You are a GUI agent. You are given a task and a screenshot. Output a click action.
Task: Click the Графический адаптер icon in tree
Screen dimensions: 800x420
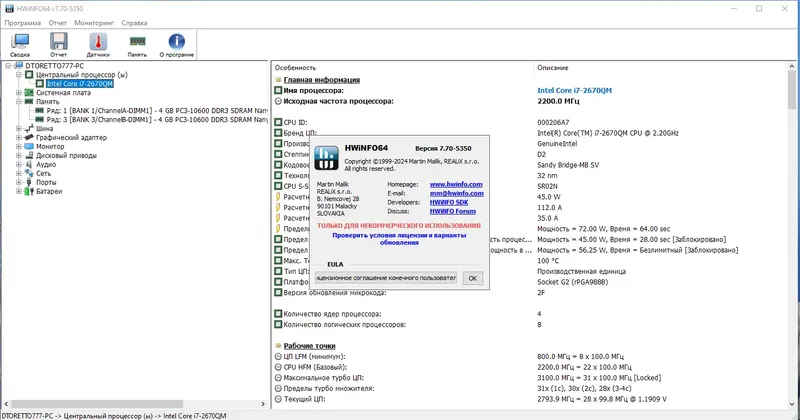(x=29, y=137)
